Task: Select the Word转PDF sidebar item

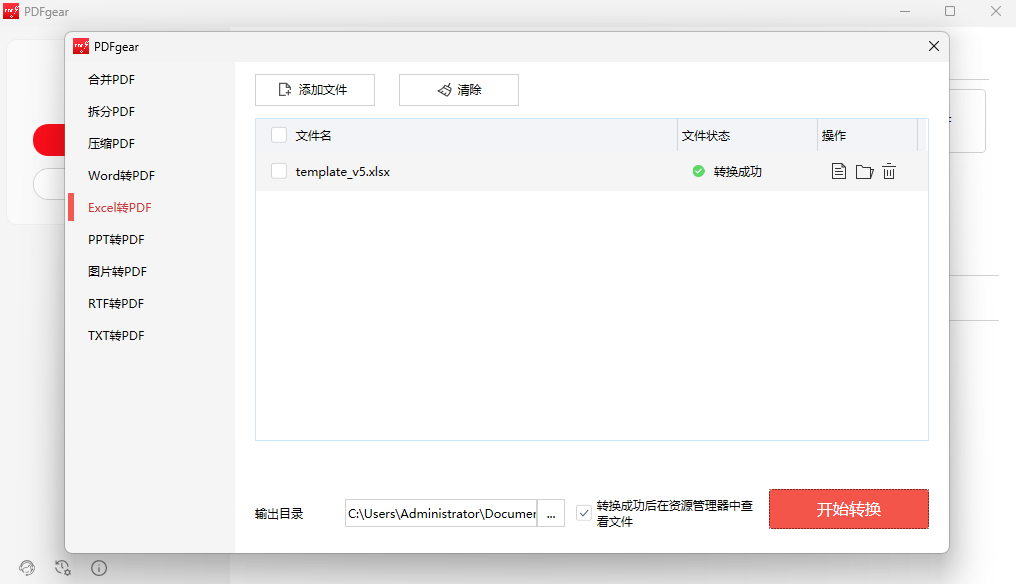Action: pyautogui.click(x=119, y=175)
